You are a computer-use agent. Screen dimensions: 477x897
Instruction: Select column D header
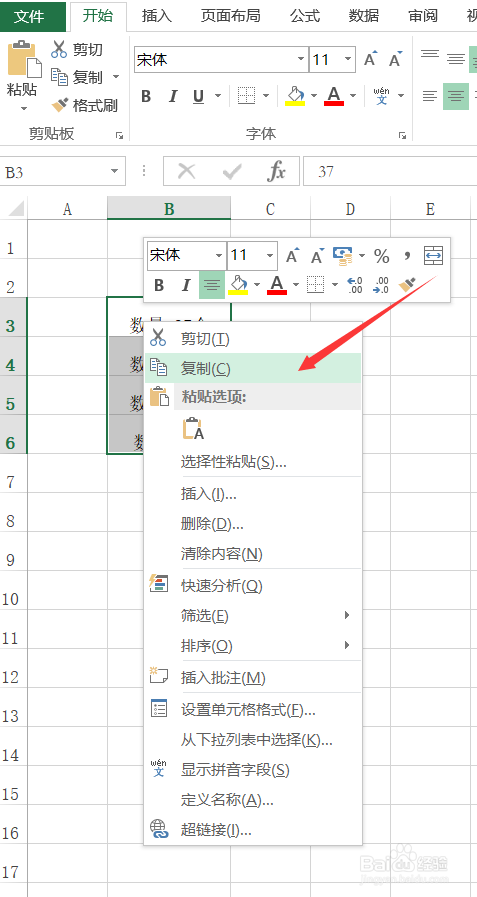[351, 209]
